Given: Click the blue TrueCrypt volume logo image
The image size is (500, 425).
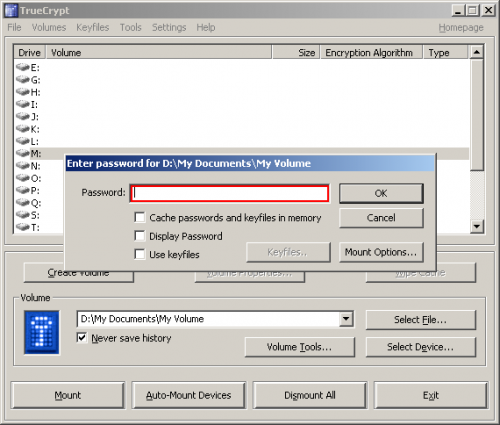Looking at the screenshot, I should coord(42,332).
